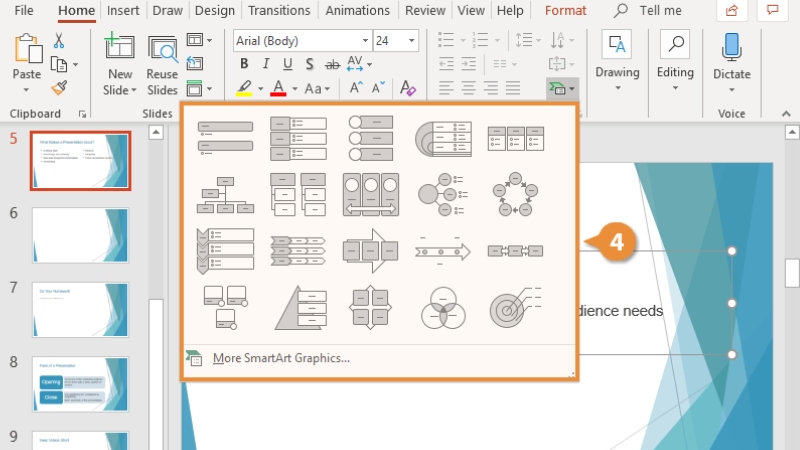Click the Share button in title area
Viewport: 800px width, 450px height.
tap(732, 10)
